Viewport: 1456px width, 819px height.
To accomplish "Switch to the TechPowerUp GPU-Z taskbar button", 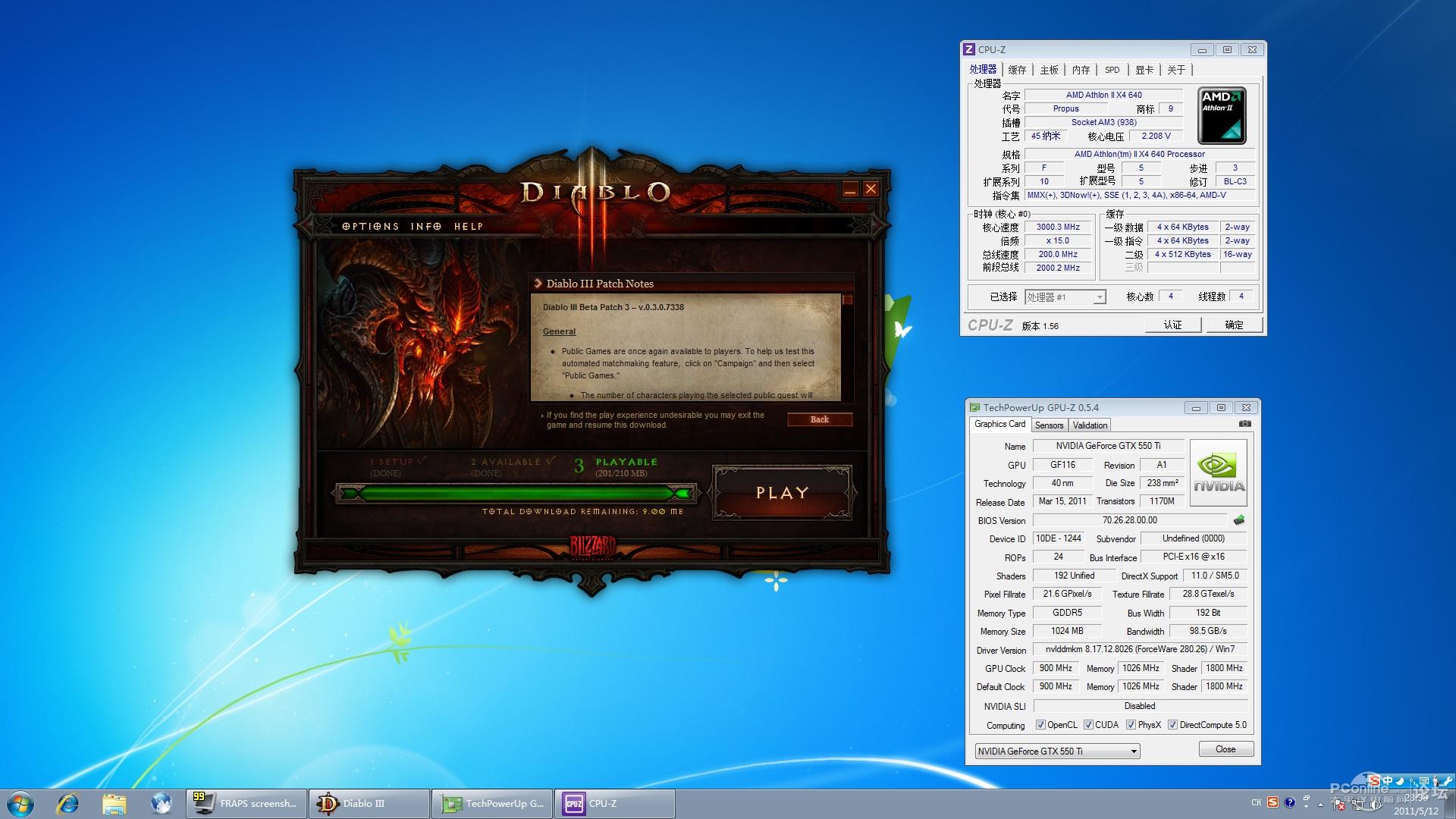I will click(x=492, y=803).
